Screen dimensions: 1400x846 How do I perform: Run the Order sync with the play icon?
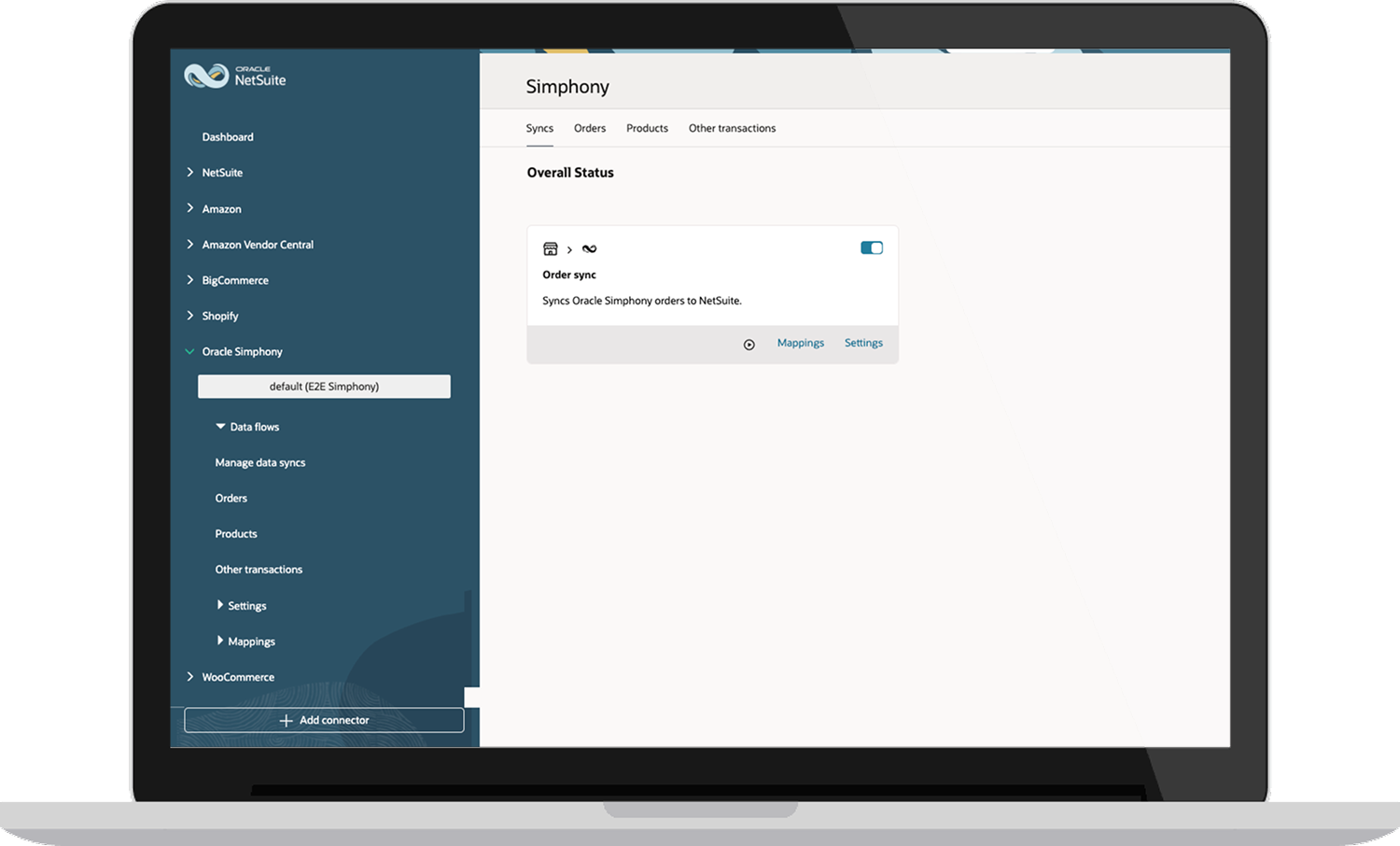[x=749, y=345]
